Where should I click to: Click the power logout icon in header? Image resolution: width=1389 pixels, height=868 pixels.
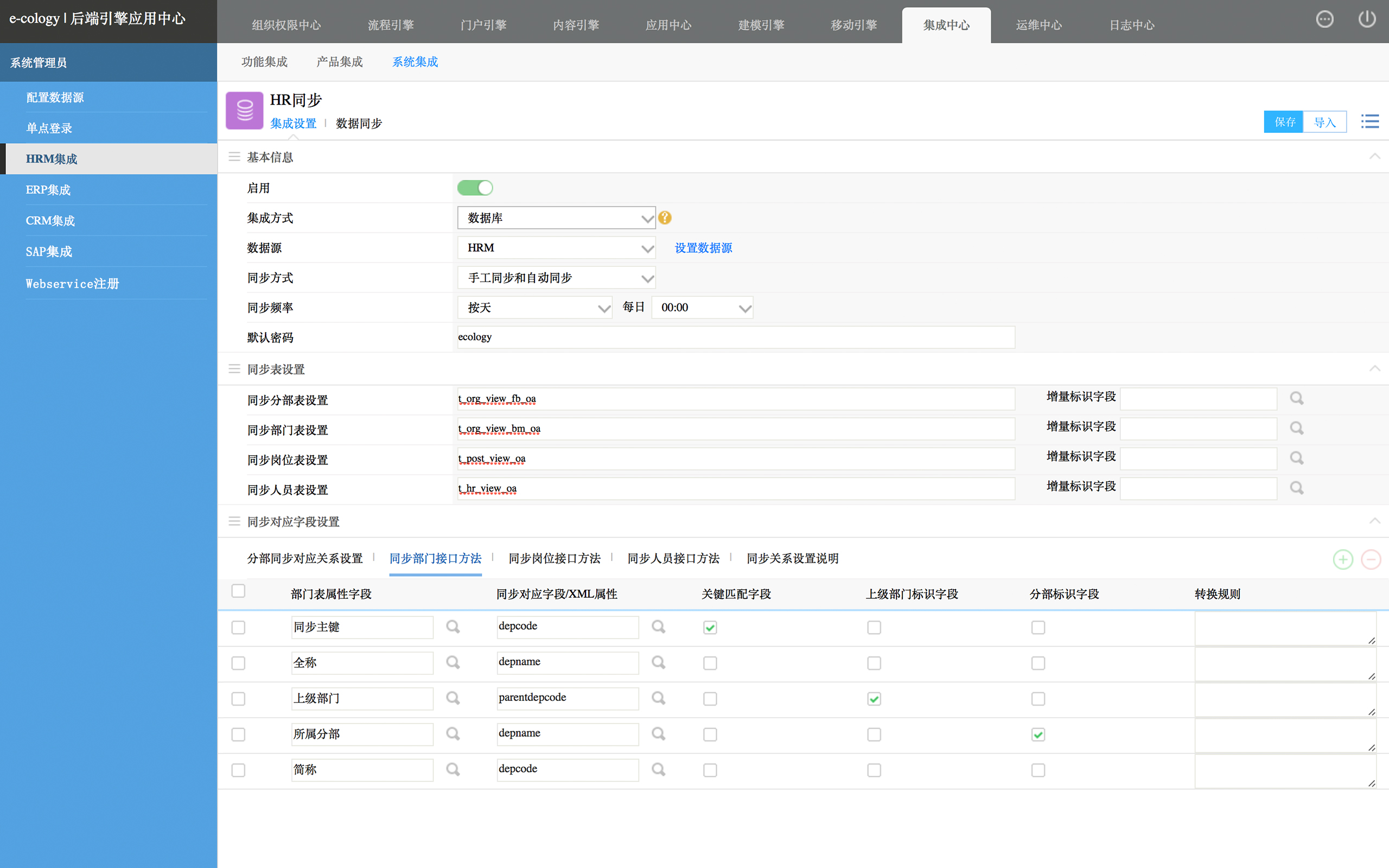[x=1367, y=20]
